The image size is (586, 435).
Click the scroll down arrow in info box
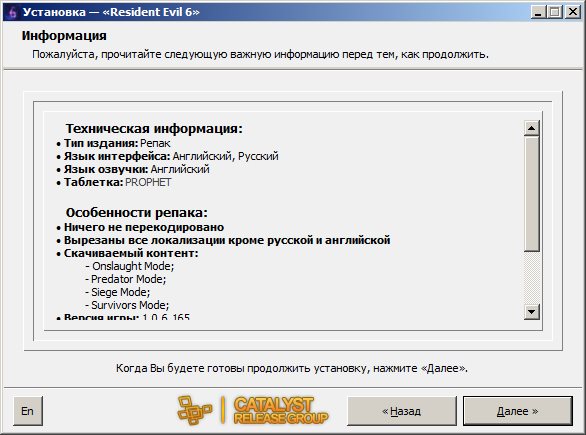click(x=531, y=311)
